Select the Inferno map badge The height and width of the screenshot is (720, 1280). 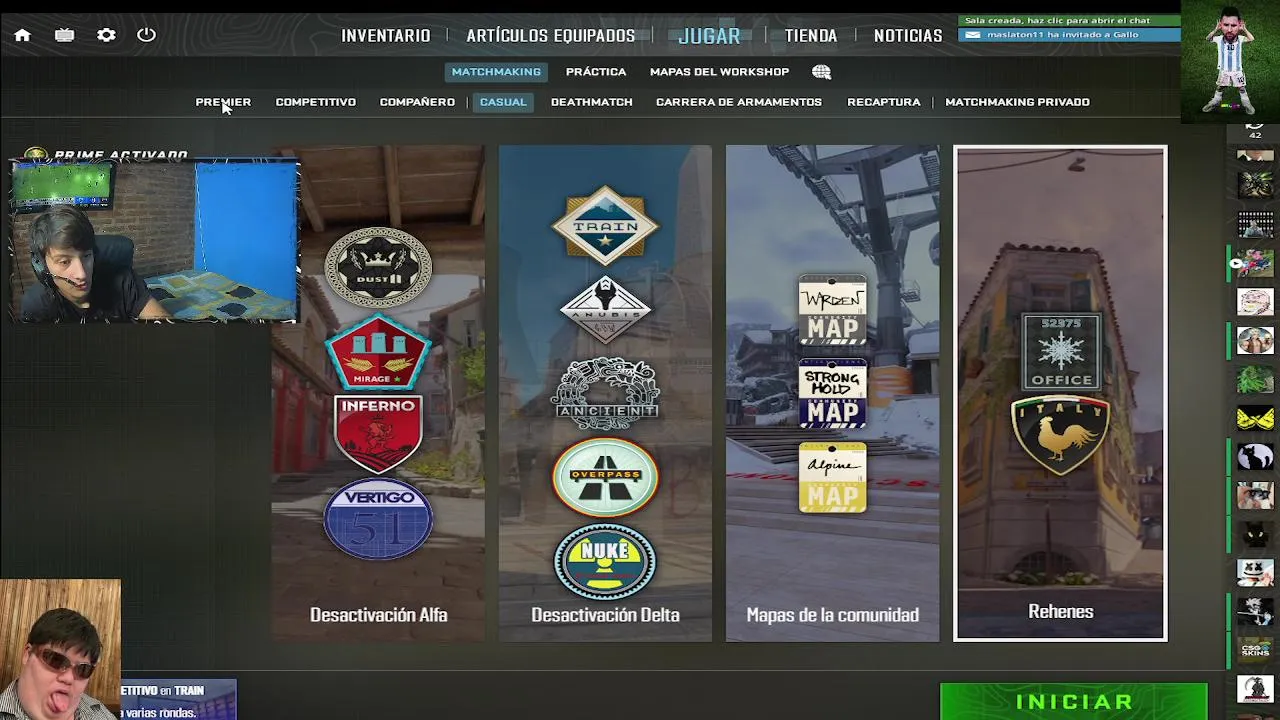point(378,433)
